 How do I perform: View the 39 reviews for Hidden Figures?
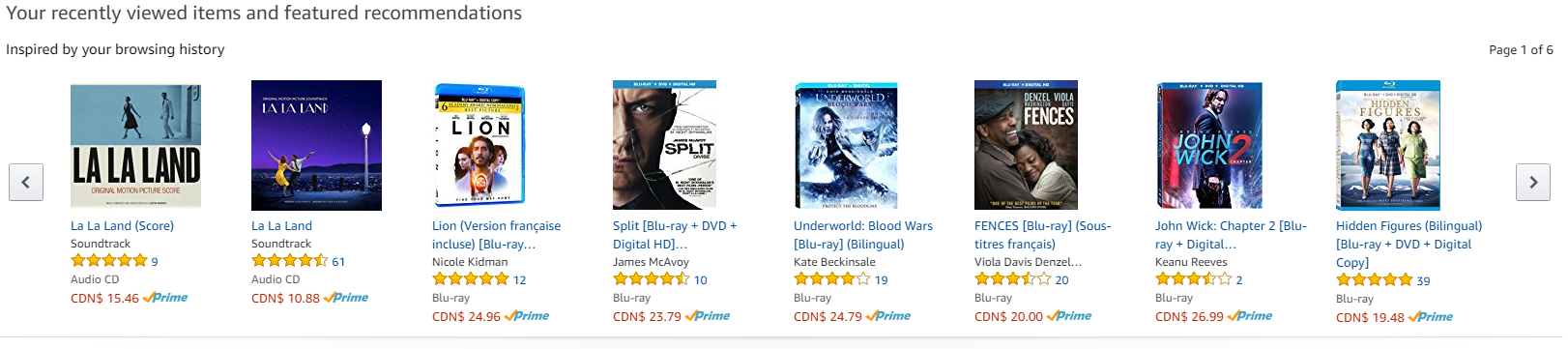(x=1423, y=280)
